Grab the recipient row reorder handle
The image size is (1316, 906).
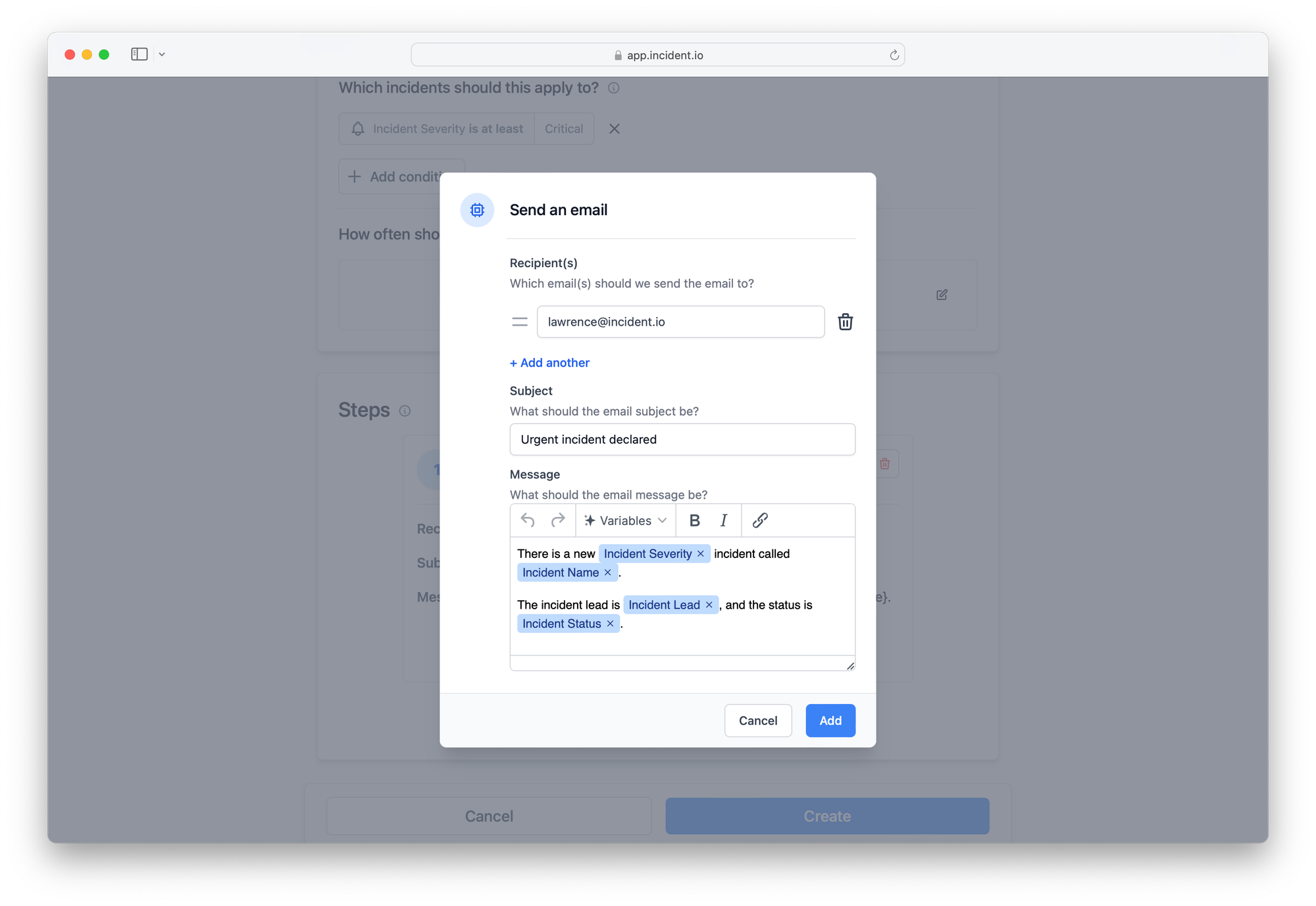point(520,322)
